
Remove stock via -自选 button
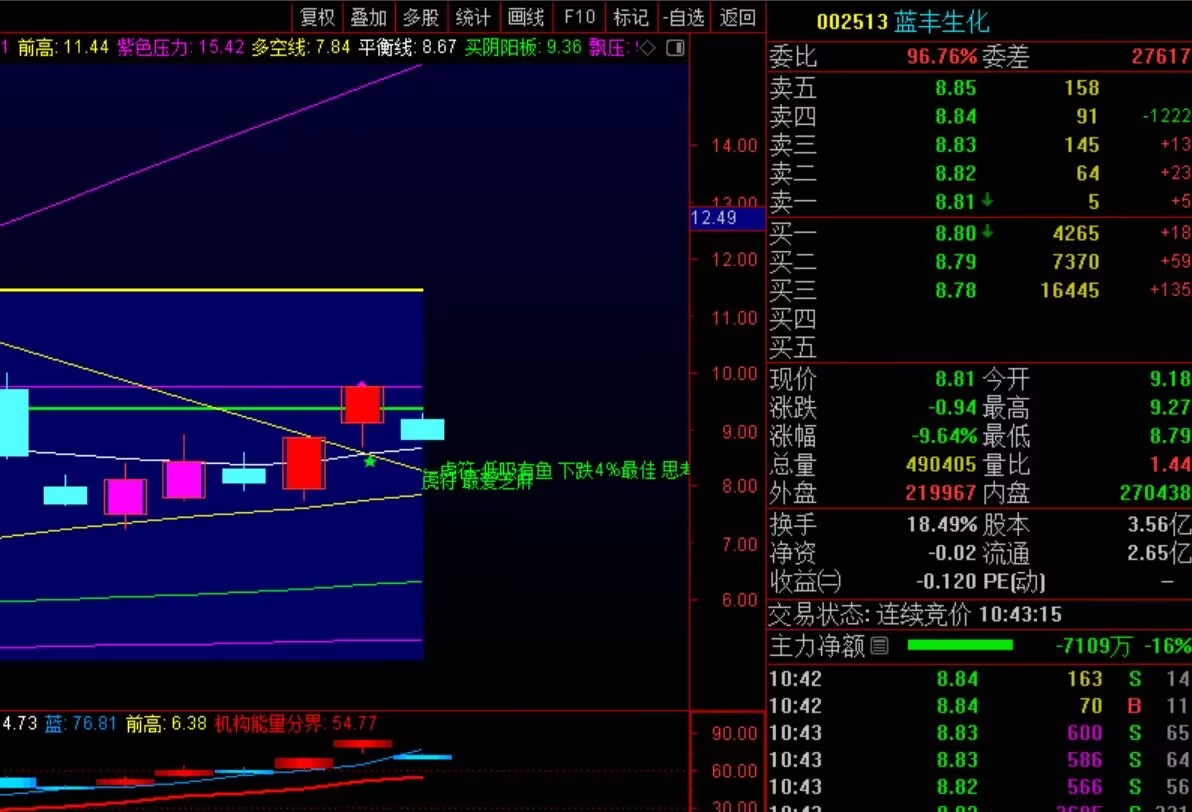[x=683, y=17]
